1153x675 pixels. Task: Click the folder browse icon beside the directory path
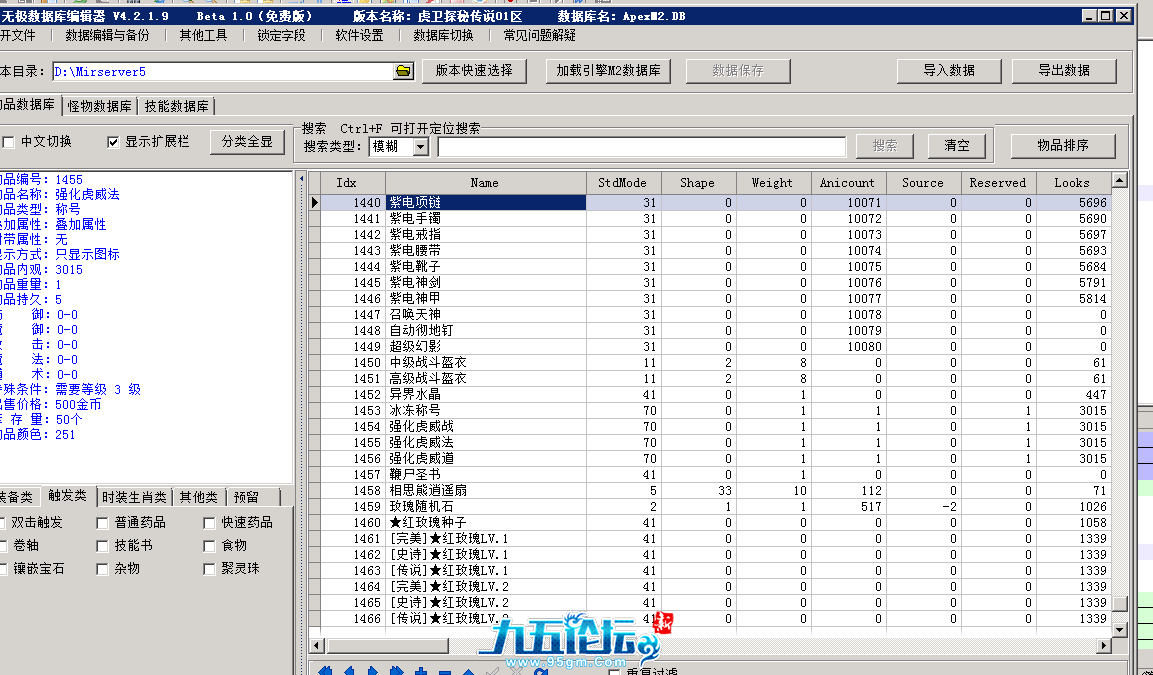tap(404, 71)
